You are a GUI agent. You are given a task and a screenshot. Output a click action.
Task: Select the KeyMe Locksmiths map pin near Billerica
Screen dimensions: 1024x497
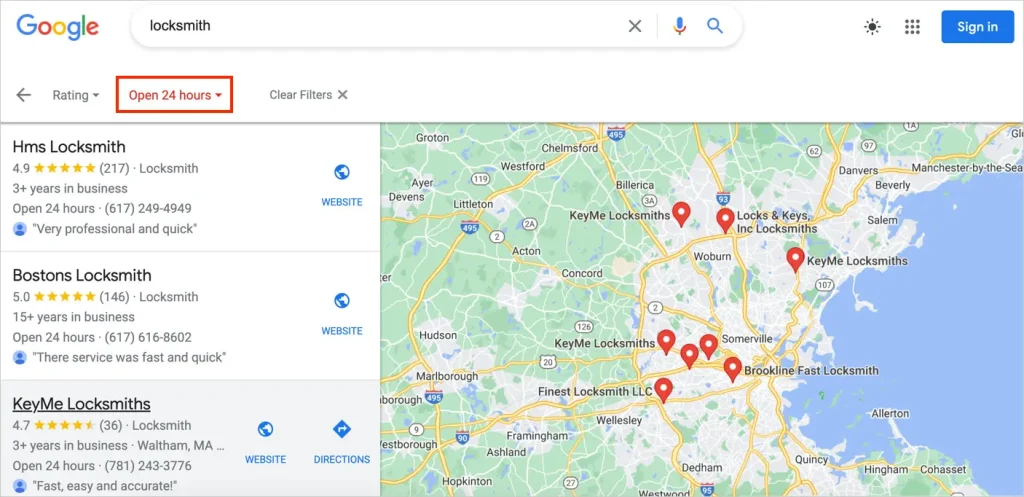point(681,214)
